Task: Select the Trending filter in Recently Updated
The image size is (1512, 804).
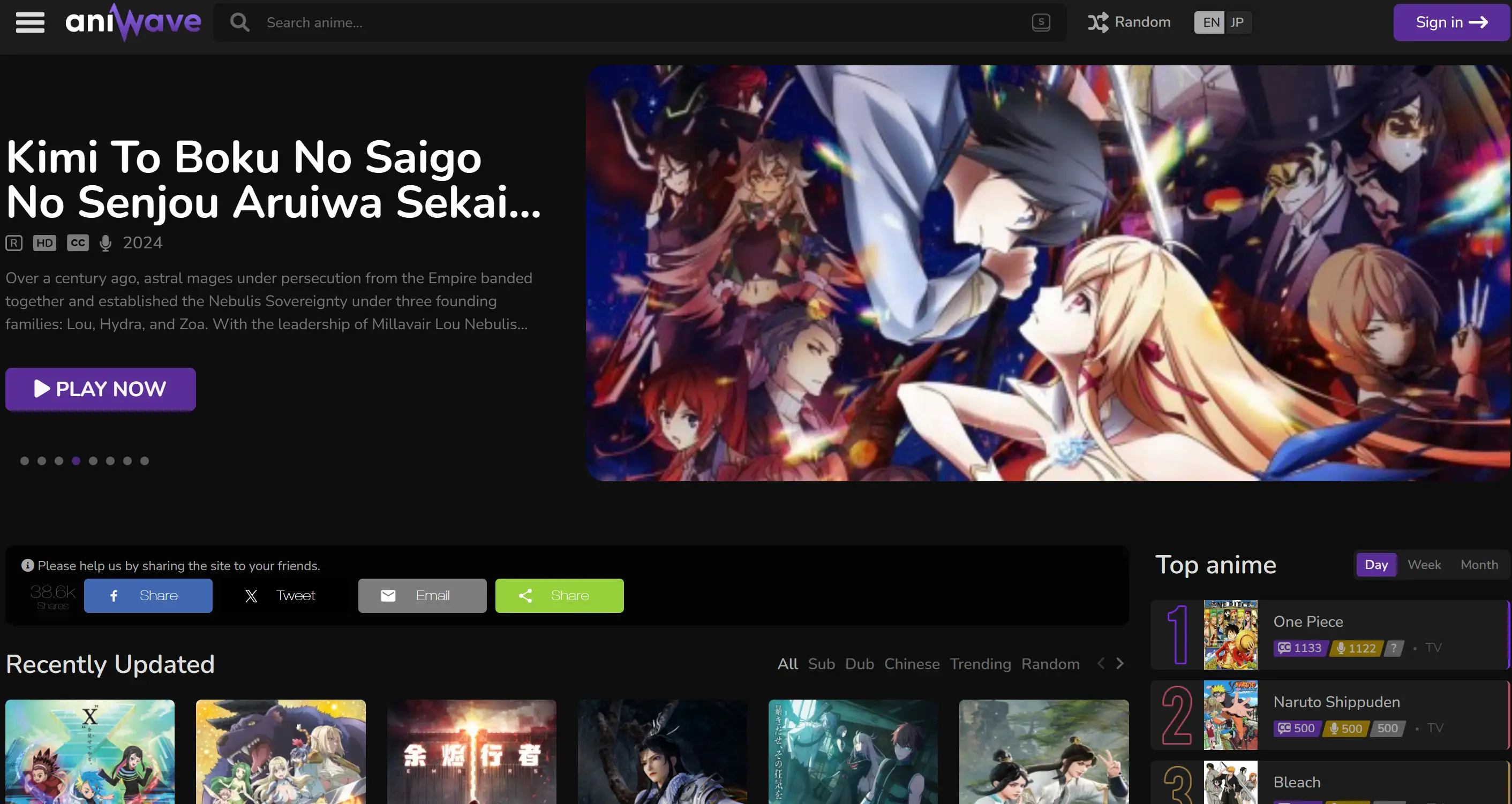Action: click(x=980, y=664)
